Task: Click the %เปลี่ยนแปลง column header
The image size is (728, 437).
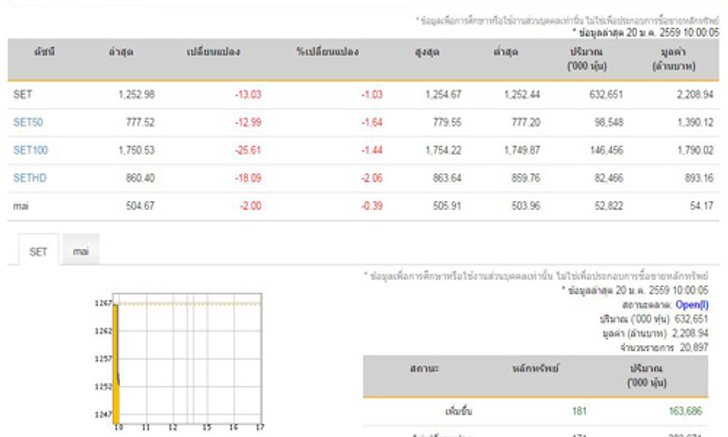Action: [x=328, y=52]
